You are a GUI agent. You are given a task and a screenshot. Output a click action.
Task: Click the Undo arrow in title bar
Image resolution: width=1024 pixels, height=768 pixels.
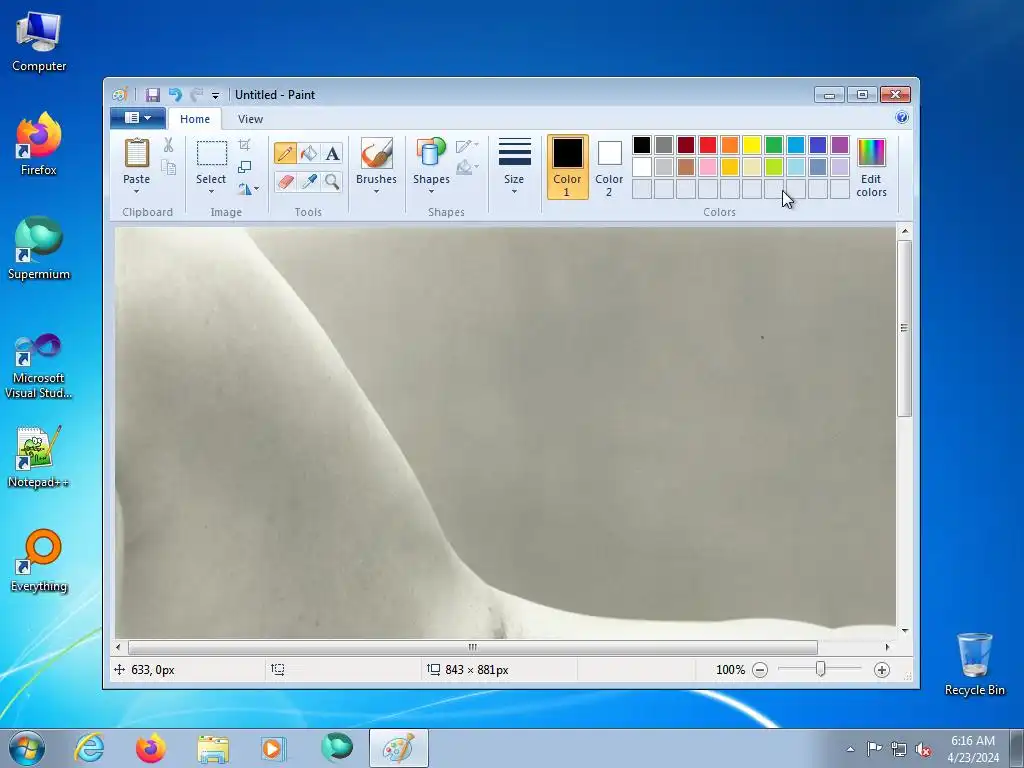pos(175,95)
